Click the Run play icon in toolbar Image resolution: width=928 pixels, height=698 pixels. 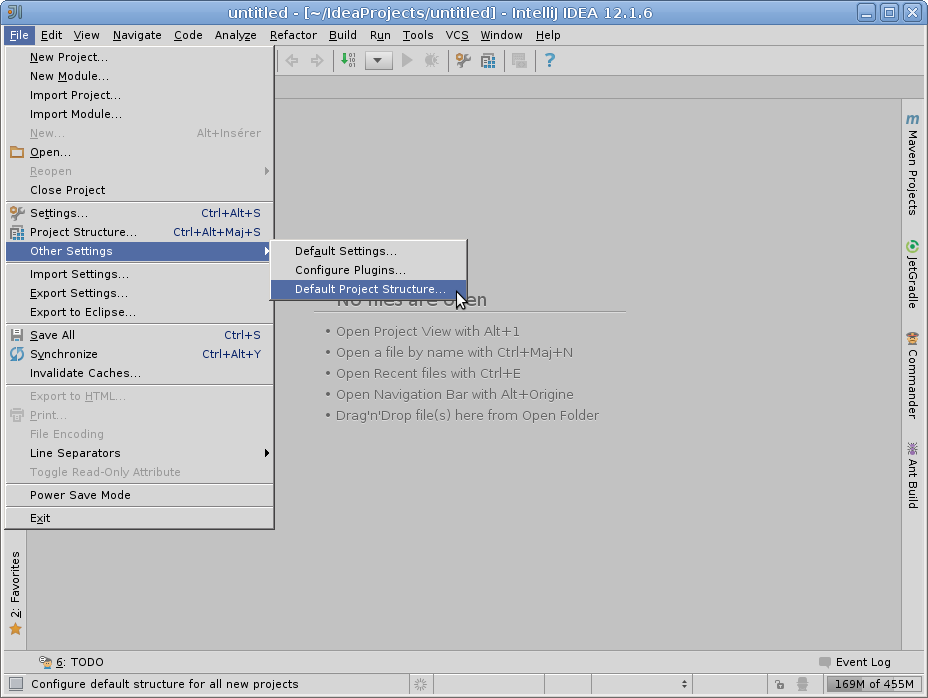pos(407,60)
